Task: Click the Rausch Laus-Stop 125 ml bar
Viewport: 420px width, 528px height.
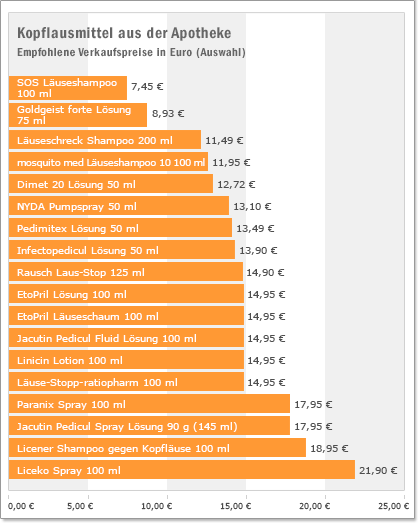Action: coord(126,272)
